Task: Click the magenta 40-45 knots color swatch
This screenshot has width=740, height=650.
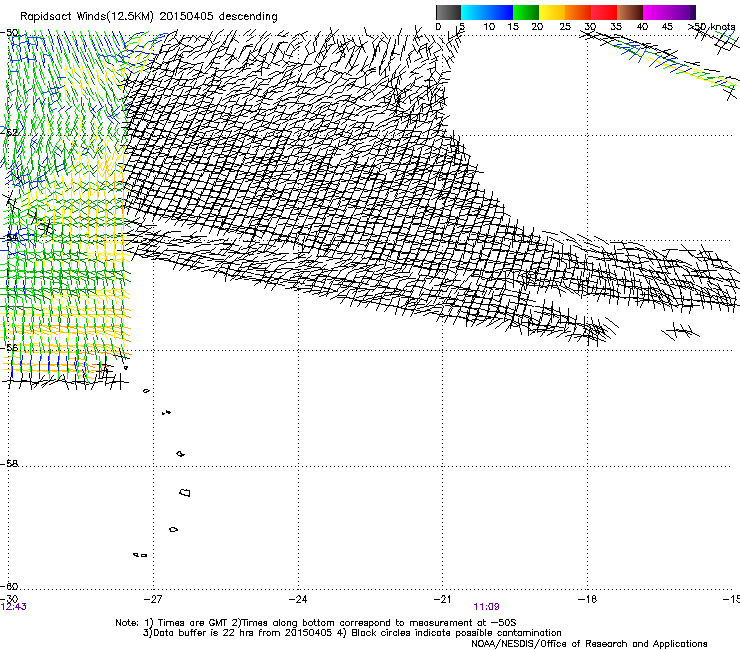Action: coord(656,12)
